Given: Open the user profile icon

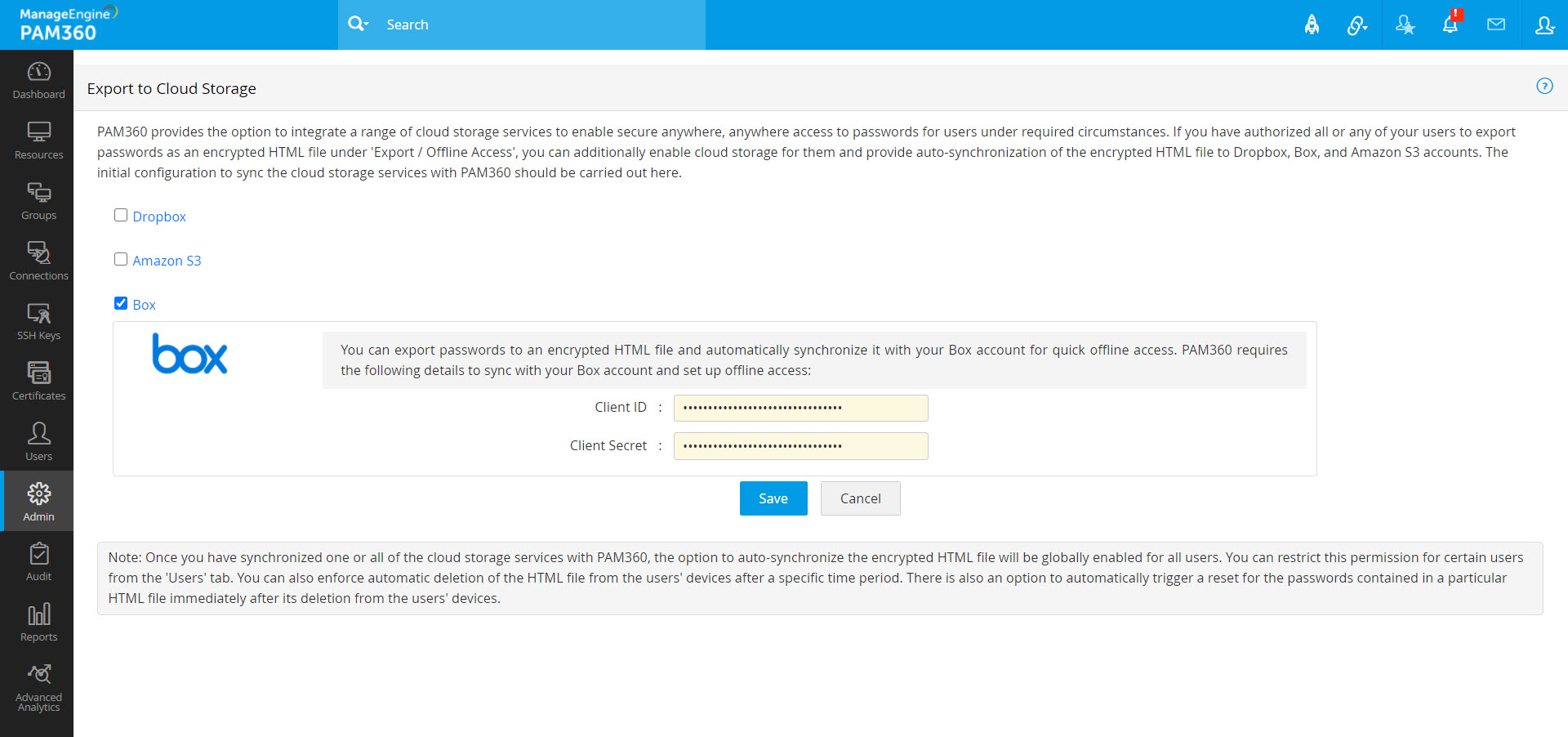Looking at the screenshot, I should pos(1544,25).
